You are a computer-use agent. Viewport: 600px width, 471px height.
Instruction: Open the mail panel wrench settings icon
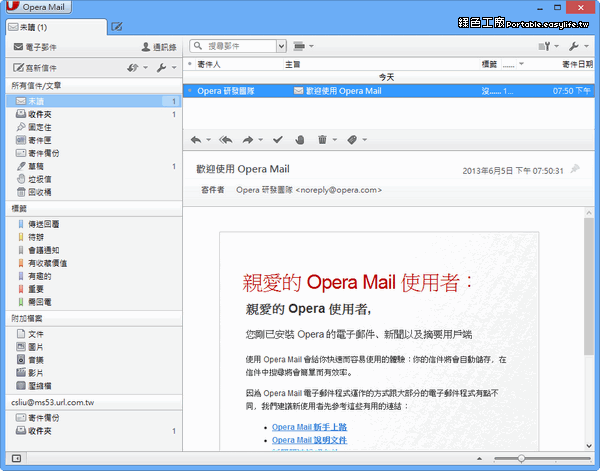pyautogui.click(x=161, y=68)
